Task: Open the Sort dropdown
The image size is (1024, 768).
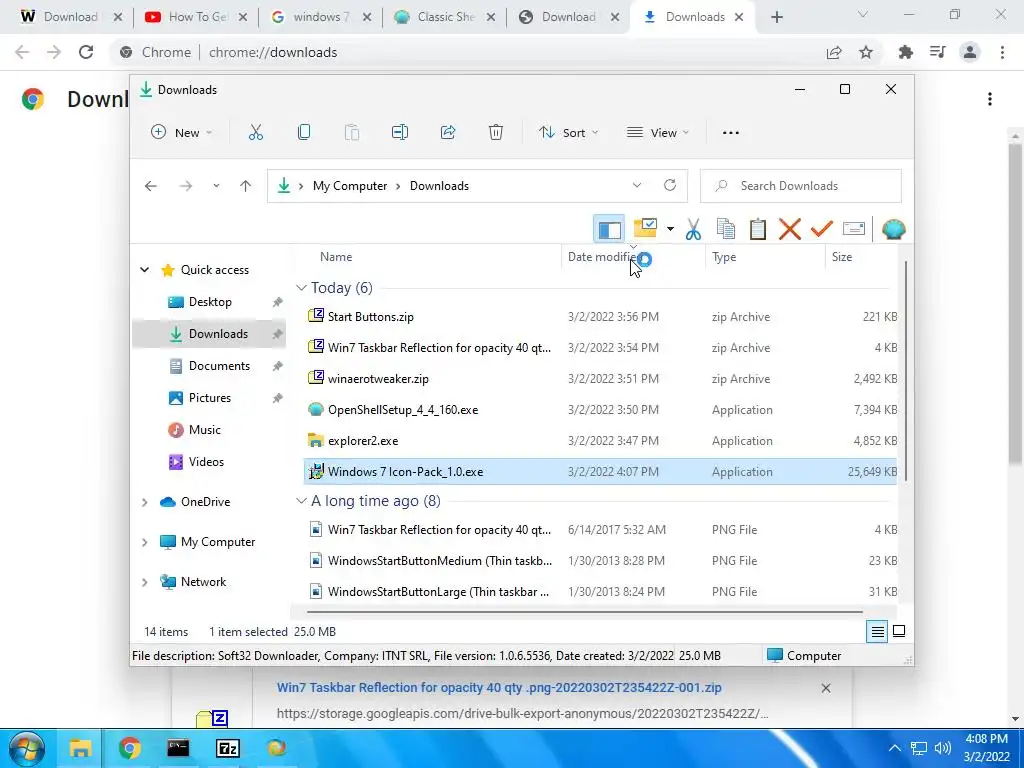Action: point(568,133)
